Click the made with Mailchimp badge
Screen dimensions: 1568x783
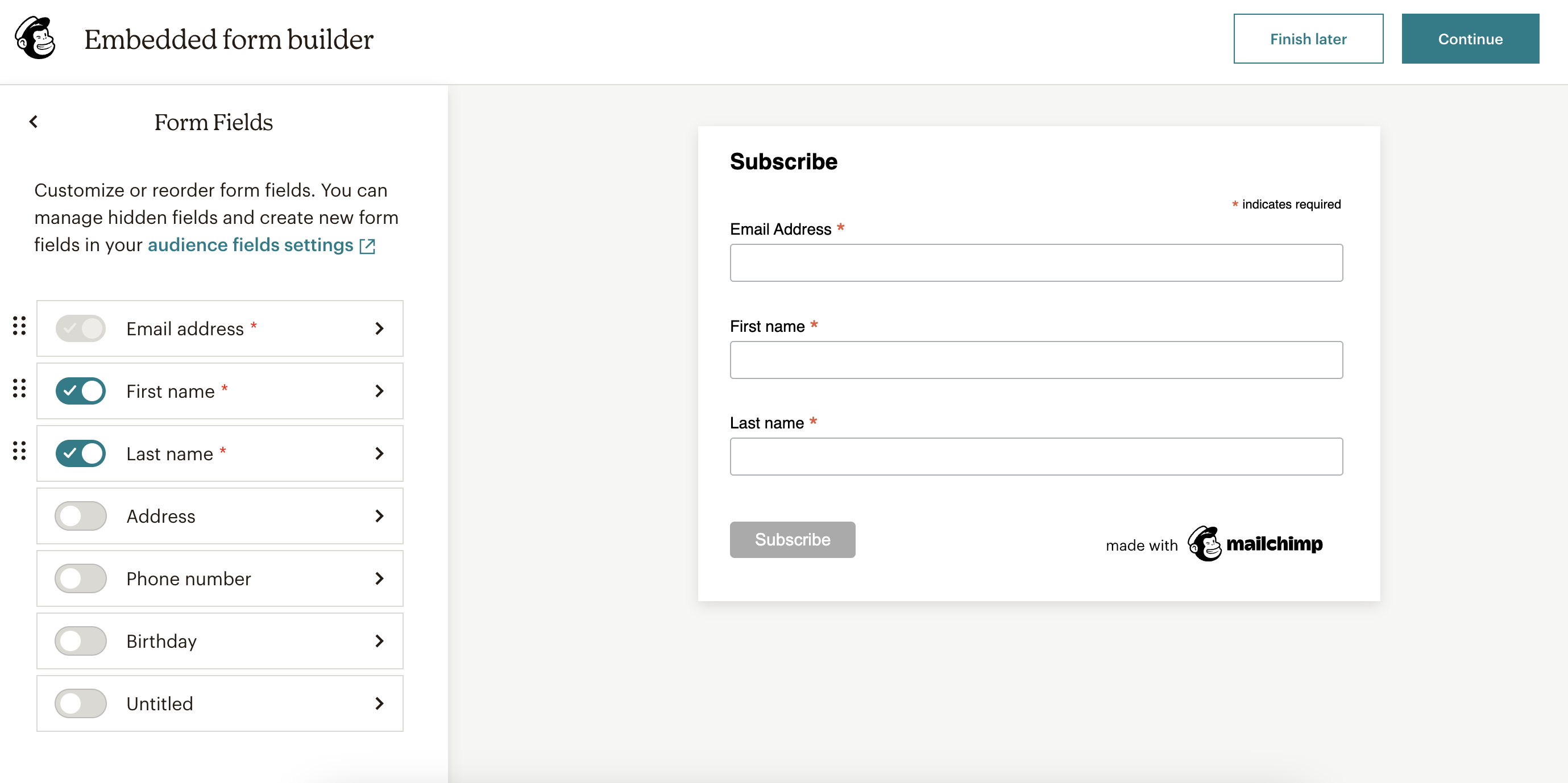click(x=1214, y=544)
